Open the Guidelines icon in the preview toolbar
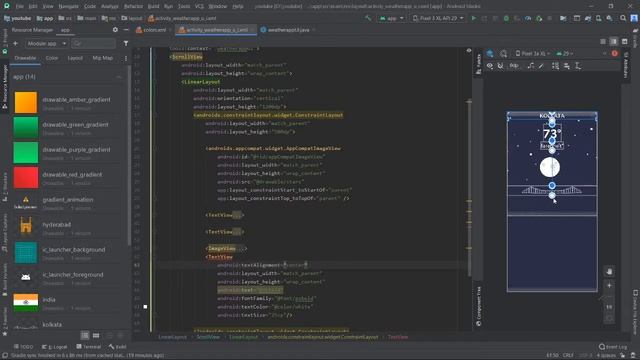640x360 pixels. 578,66
